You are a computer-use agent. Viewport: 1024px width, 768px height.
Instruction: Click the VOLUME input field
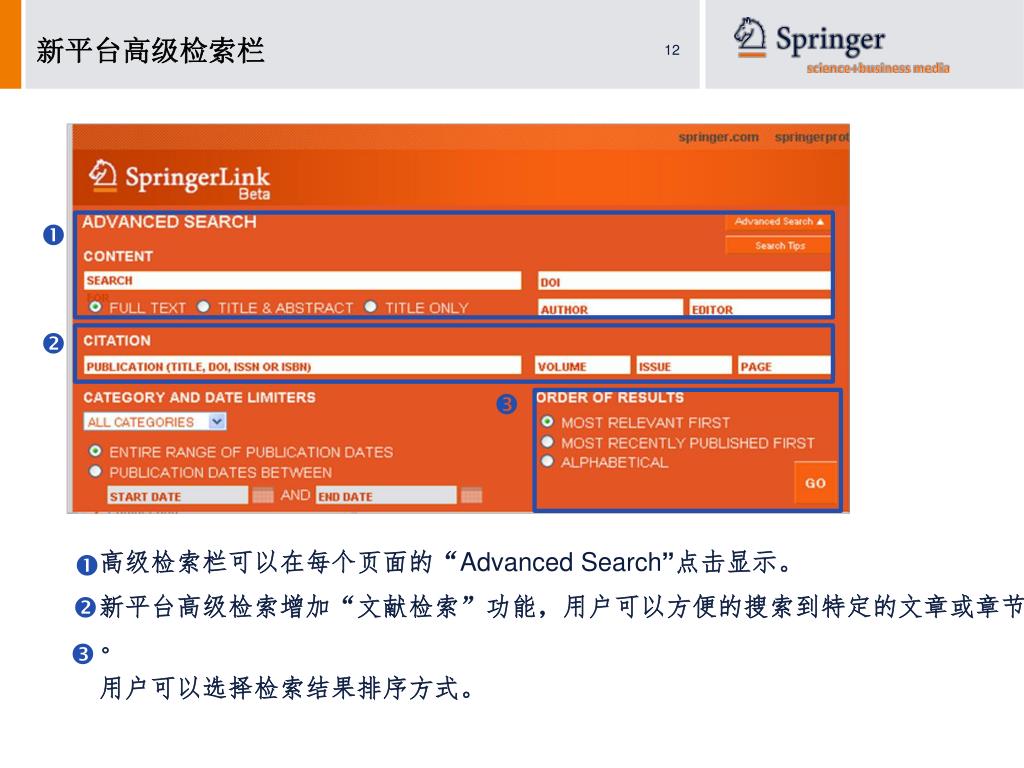(583, 366)
